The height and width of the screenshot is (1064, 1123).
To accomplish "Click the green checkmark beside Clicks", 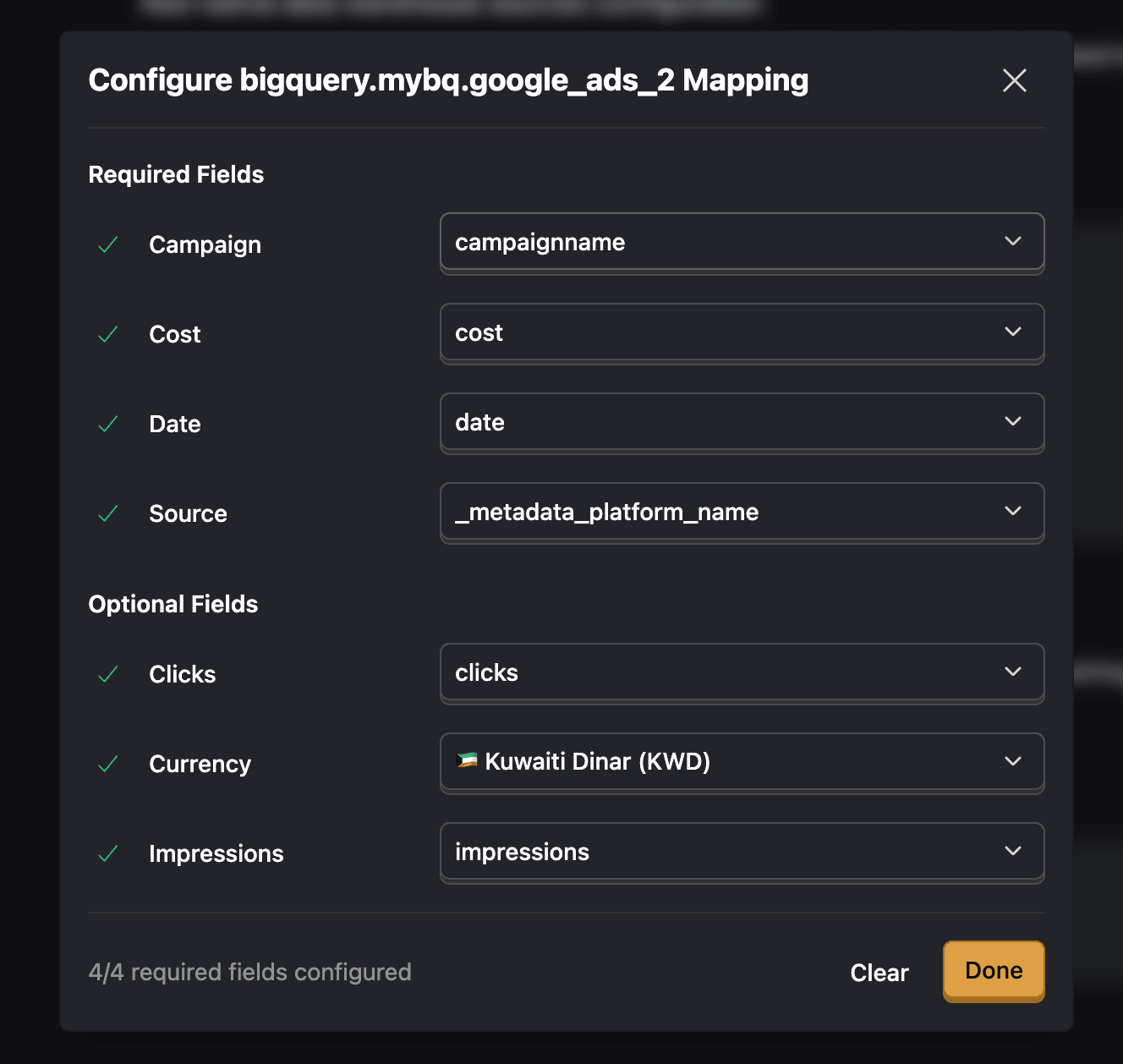I will [x=108, y=675].
